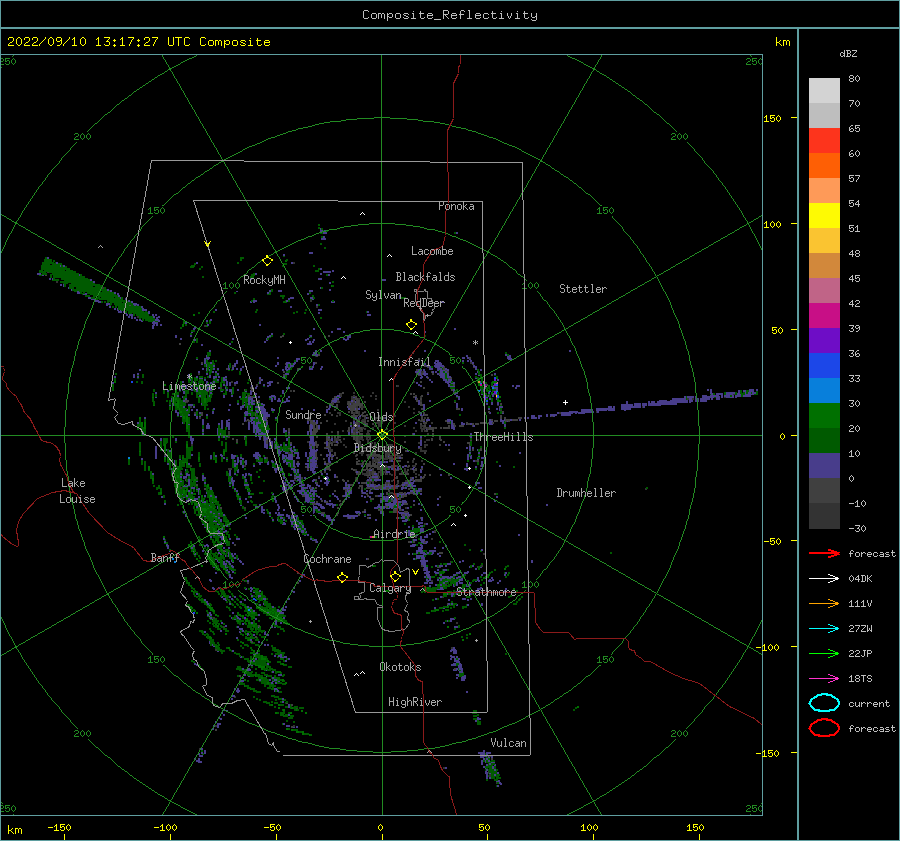Click the yellow diamond marker over Calgary

coord(395,576)
